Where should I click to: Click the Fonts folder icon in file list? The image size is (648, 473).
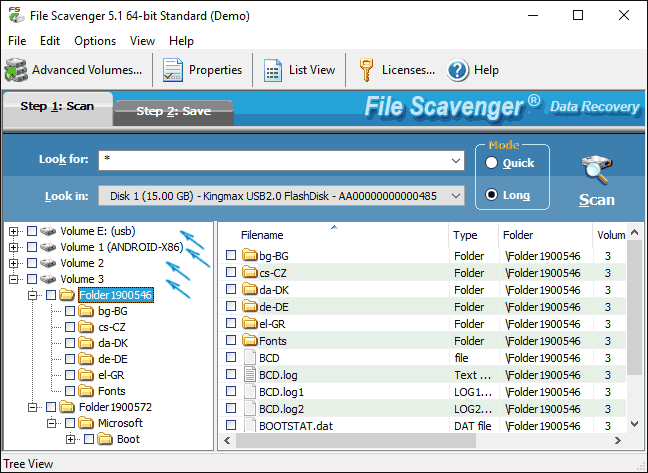250,341
